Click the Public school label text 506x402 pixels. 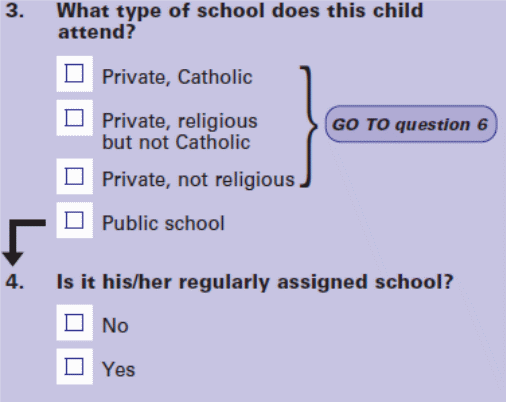pos(163,223)
